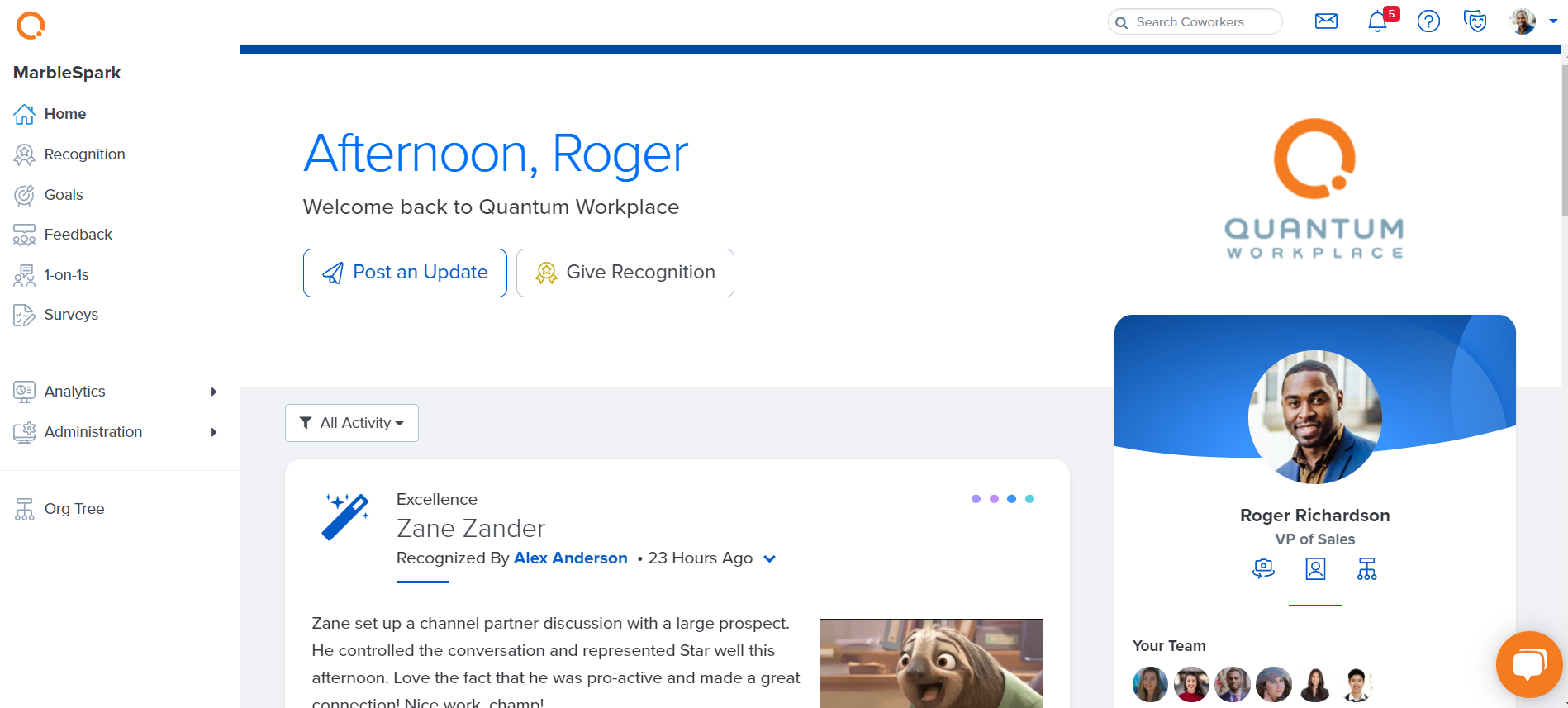
Task: Expand the Administration submenu arrow
Action: tap(214, 432)
